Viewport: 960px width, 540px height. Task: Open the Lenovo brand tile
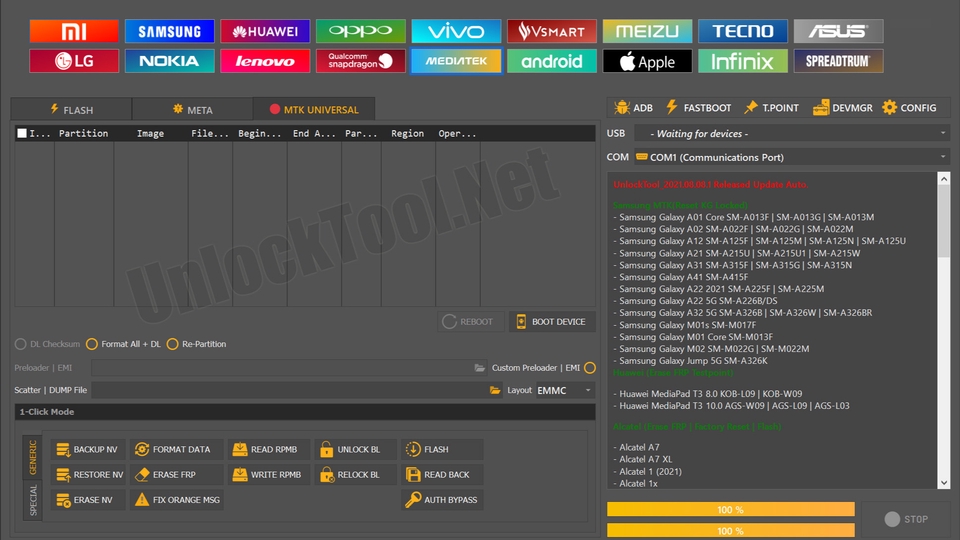(x=265, y=61)
